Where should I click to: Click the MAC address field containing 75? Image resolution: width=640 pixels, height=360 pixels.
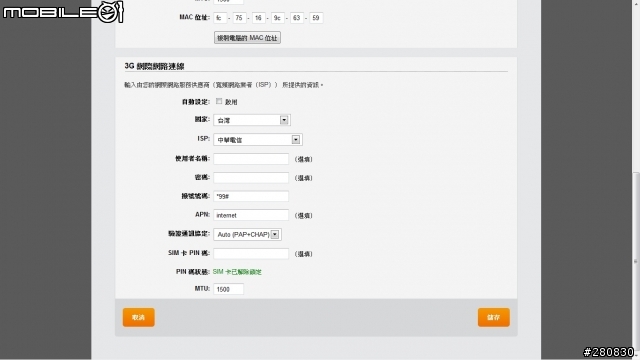point(239,18)
